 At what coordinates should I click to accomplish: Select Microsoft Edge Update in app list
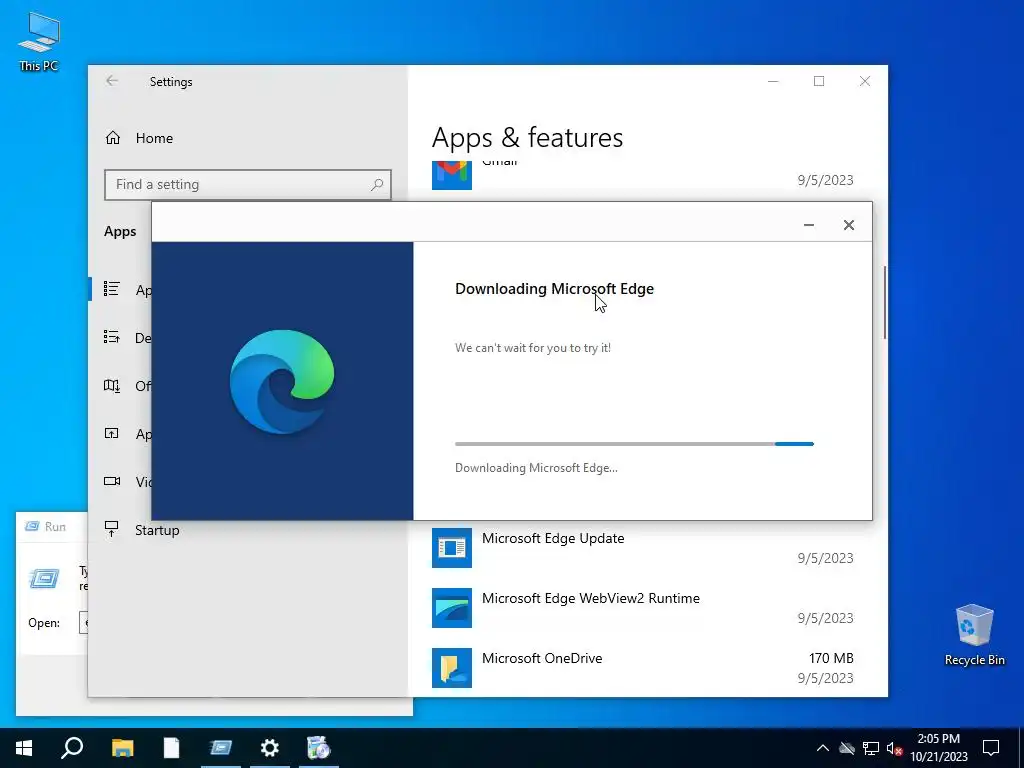(x=643, y=548)
